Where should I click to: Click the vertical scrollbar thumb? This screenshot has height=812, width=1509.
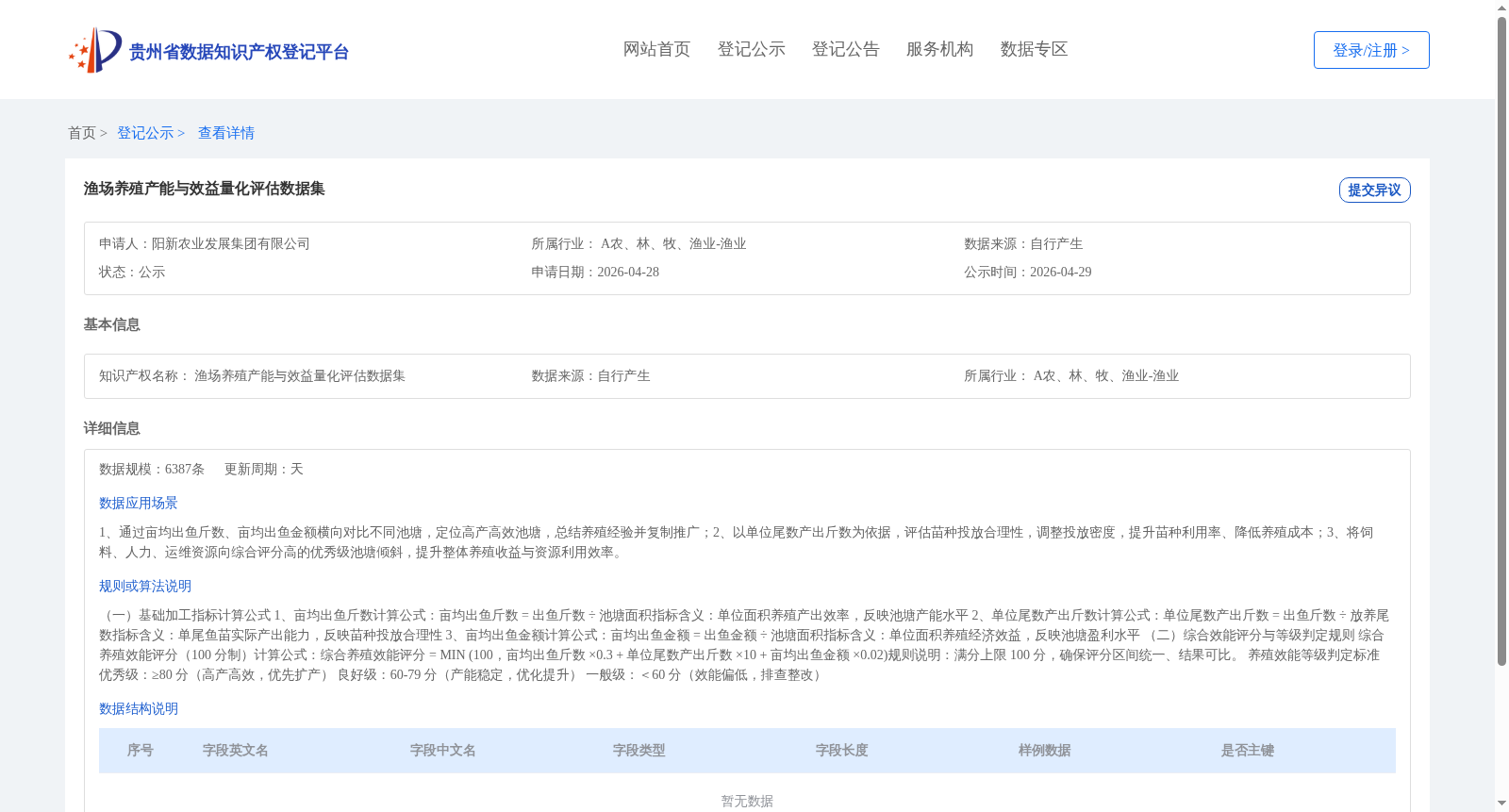tap(1501, 341)
